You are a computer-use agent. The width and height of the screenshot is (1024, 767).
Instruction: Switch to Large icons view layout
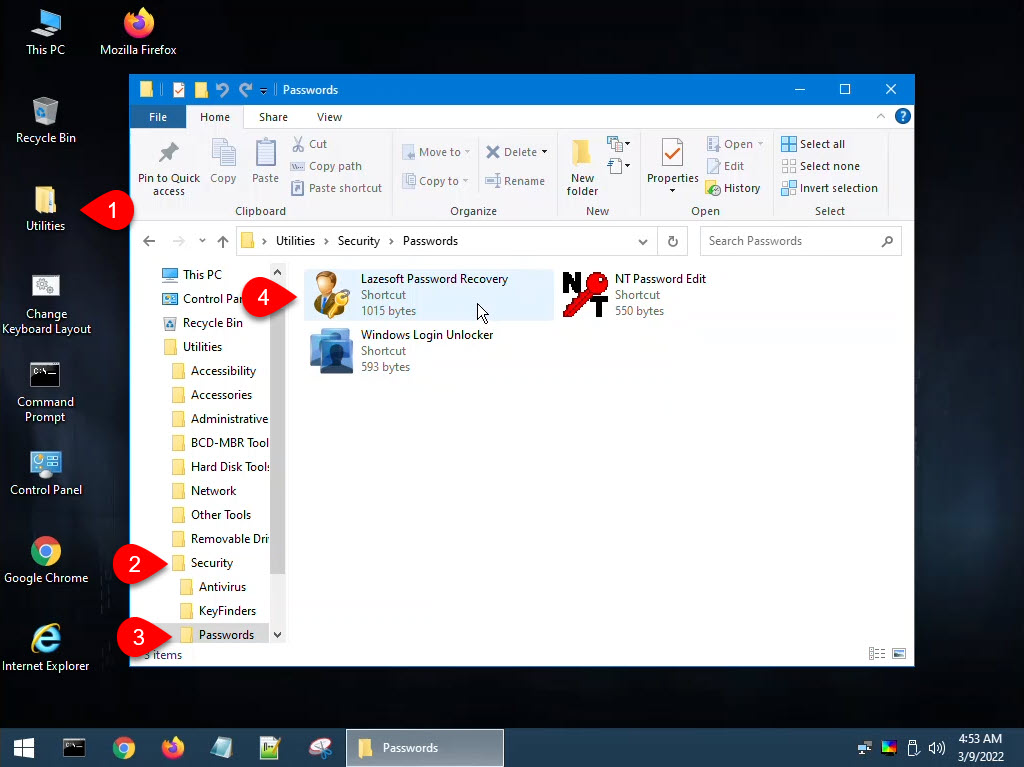899,654
